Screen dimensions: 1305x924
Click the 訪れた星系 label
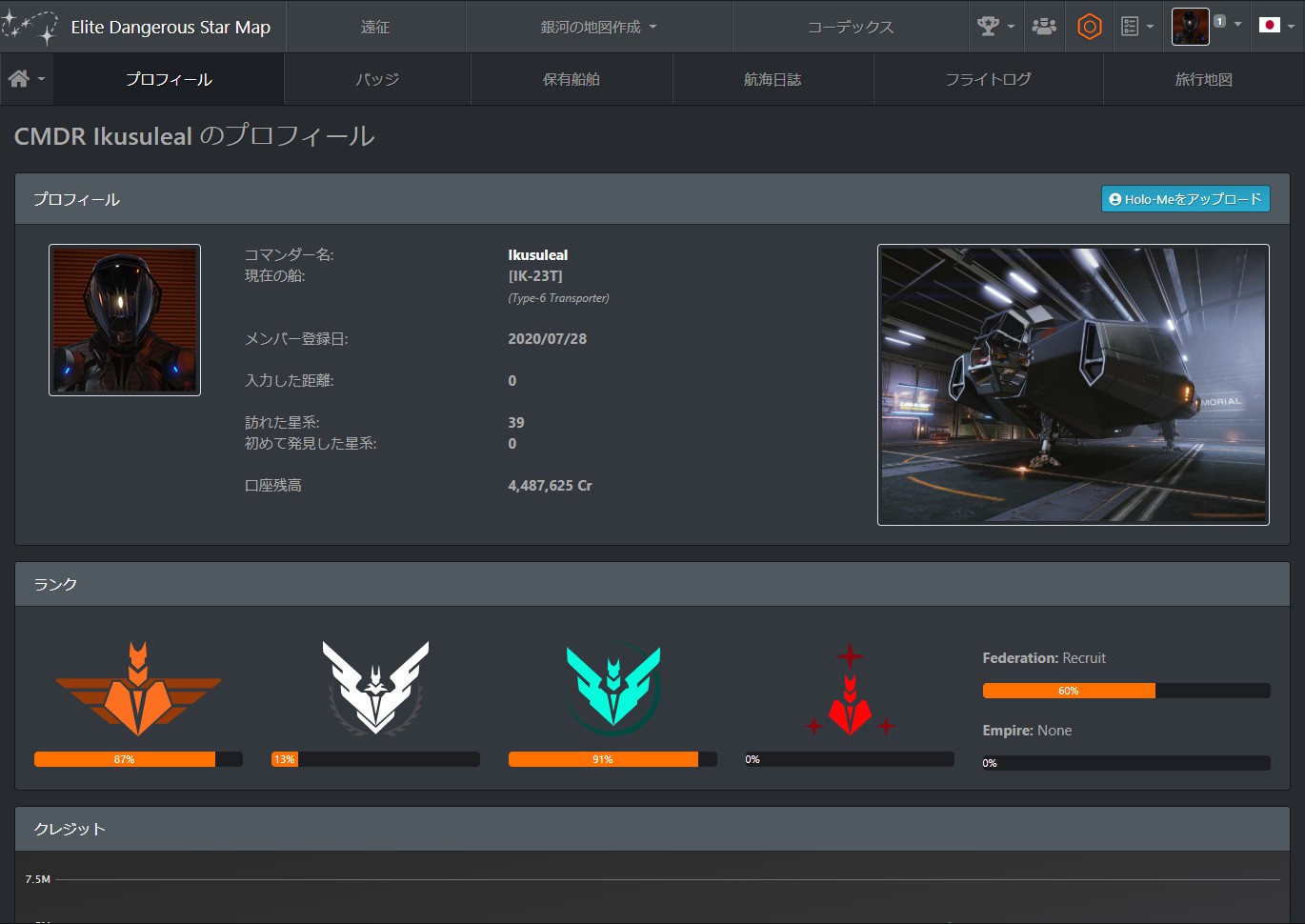point(282,422)
